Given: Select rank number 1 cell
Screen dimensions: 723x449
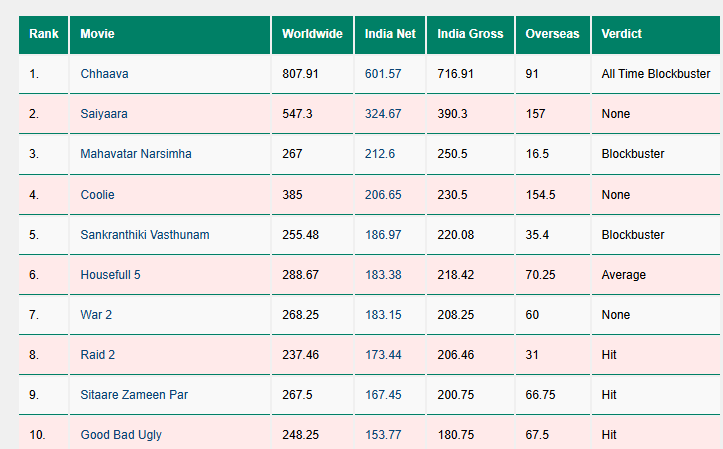Looking at the screenshot, I should pyautogui.click(x=44, y=74).
